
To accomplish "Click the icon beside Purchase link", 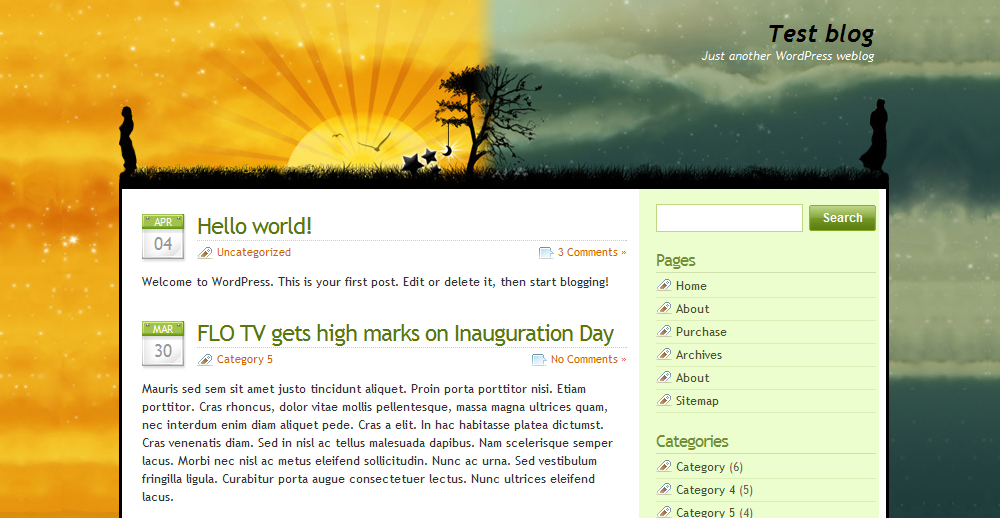I will (664, 331).
